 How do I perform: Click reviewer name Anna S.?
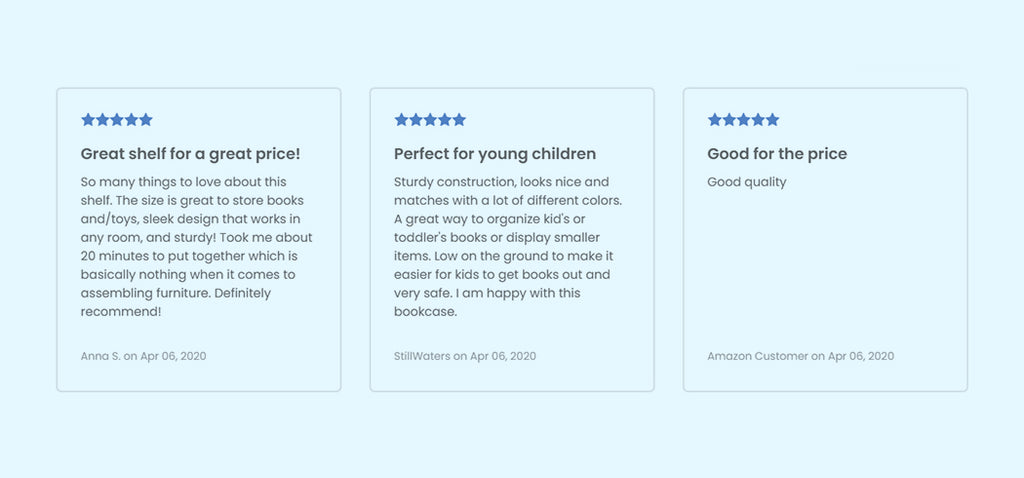tap(99, 356)
